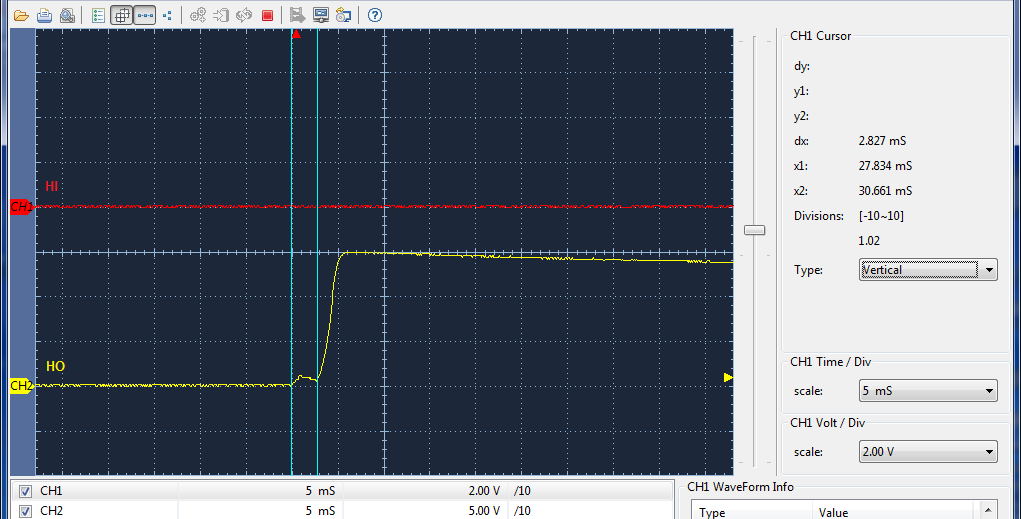Click the dx value 2.827 mS

coord(882,141)
